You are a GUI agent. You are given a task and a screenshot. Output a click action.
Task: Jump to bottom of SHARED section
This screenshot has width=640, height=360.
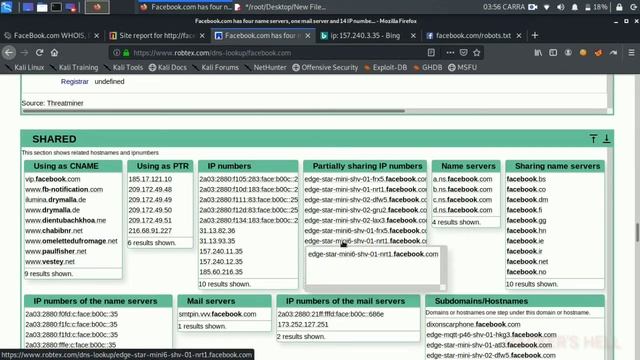pyautogui.click(x=607, y=139)
